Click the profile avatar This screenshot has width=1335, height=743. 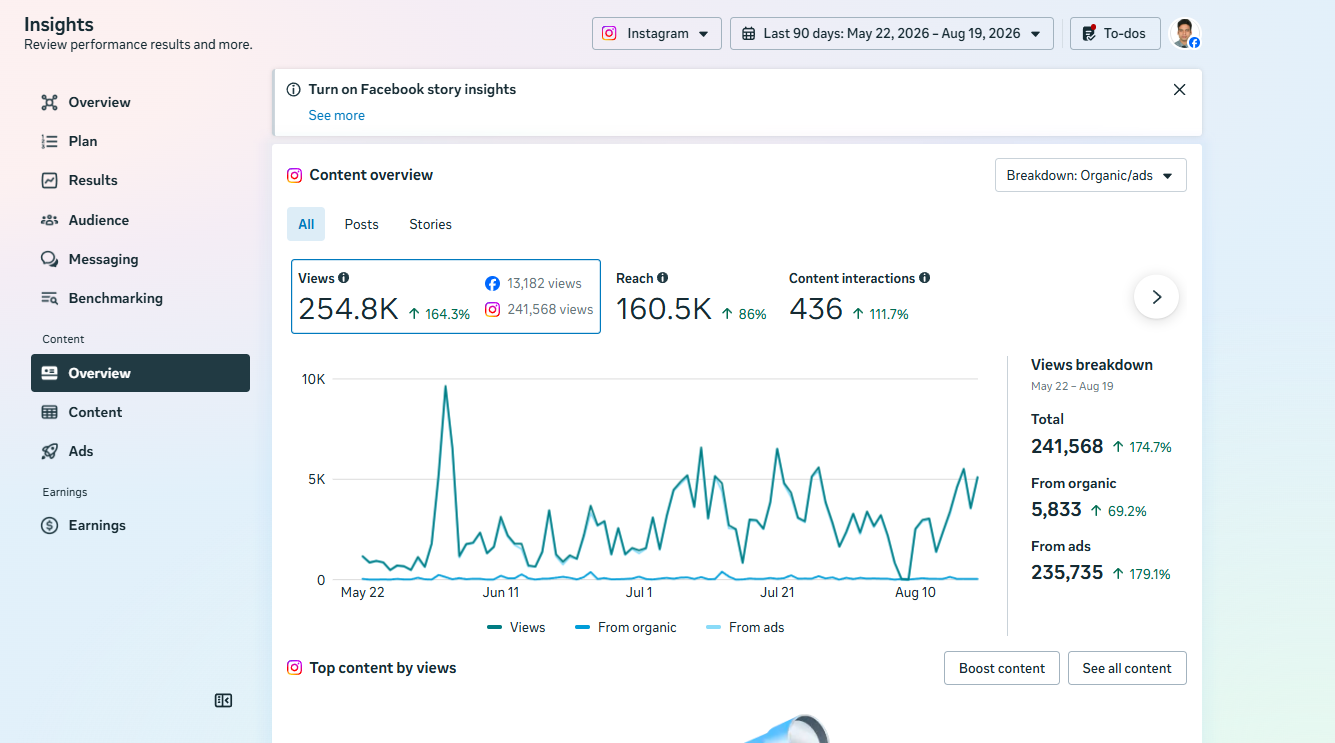click(1184, 33)
